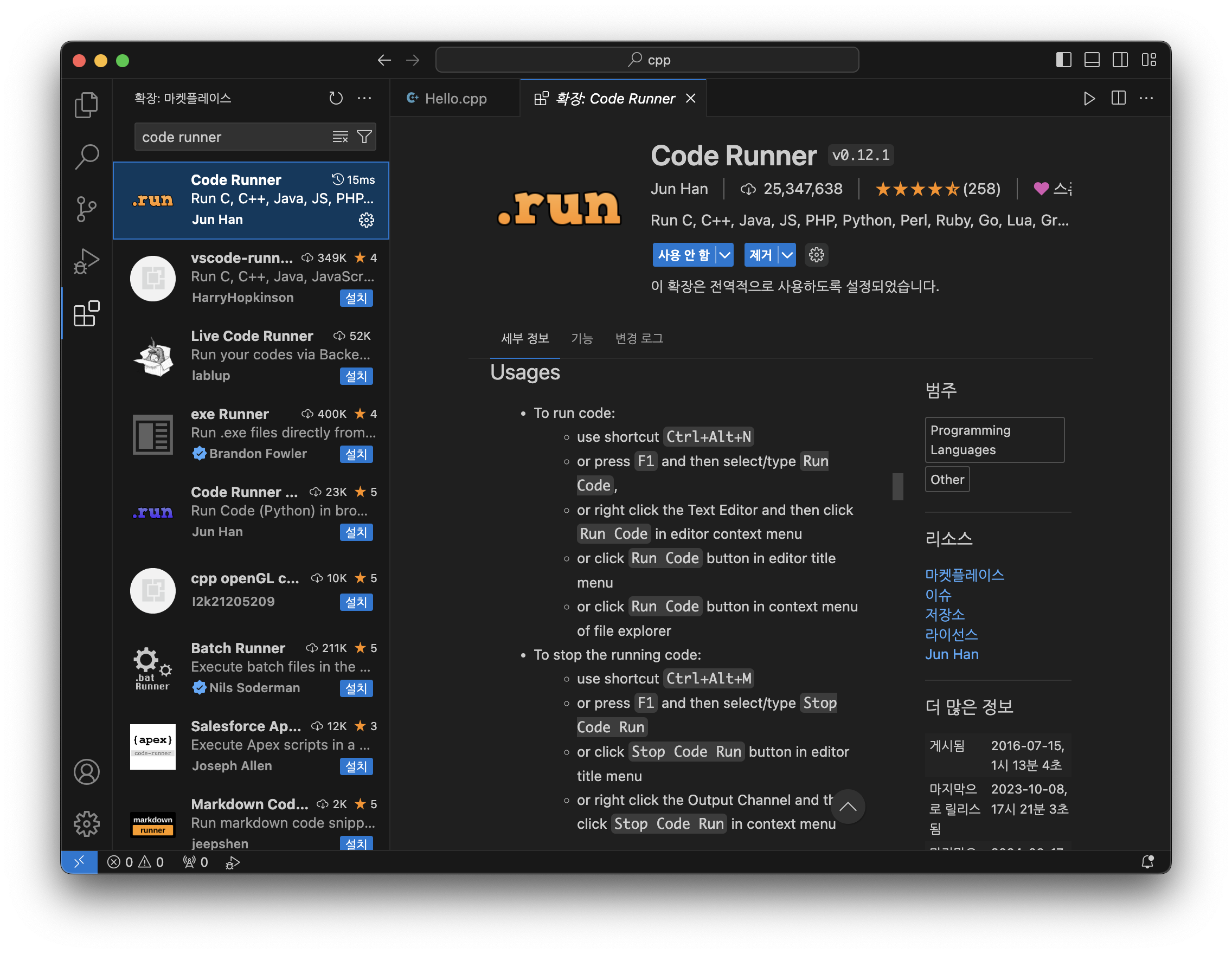Click the filter extensions funnel icon

365,137
